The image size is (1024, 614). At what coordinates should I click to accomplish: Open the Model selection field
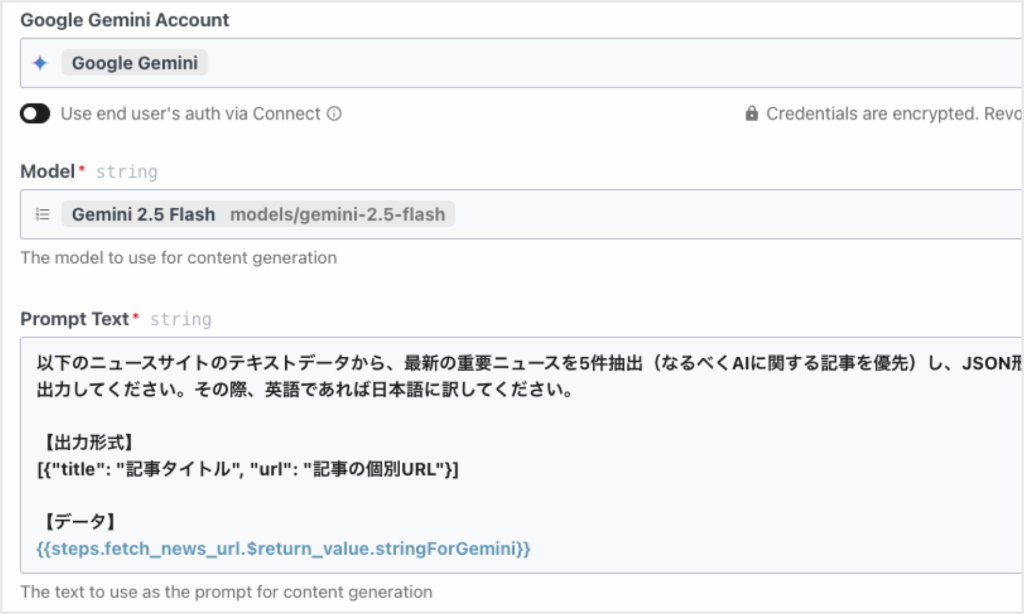[700, 214]
